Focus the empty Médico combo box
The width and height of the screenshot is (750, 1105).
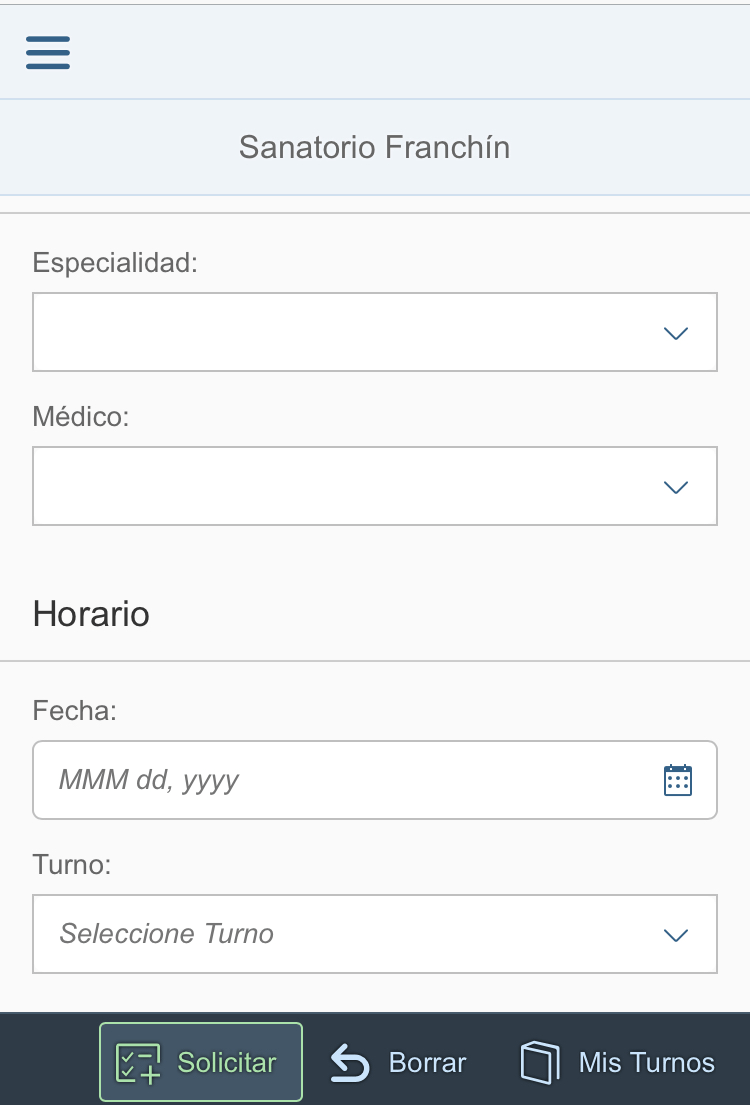375,486
